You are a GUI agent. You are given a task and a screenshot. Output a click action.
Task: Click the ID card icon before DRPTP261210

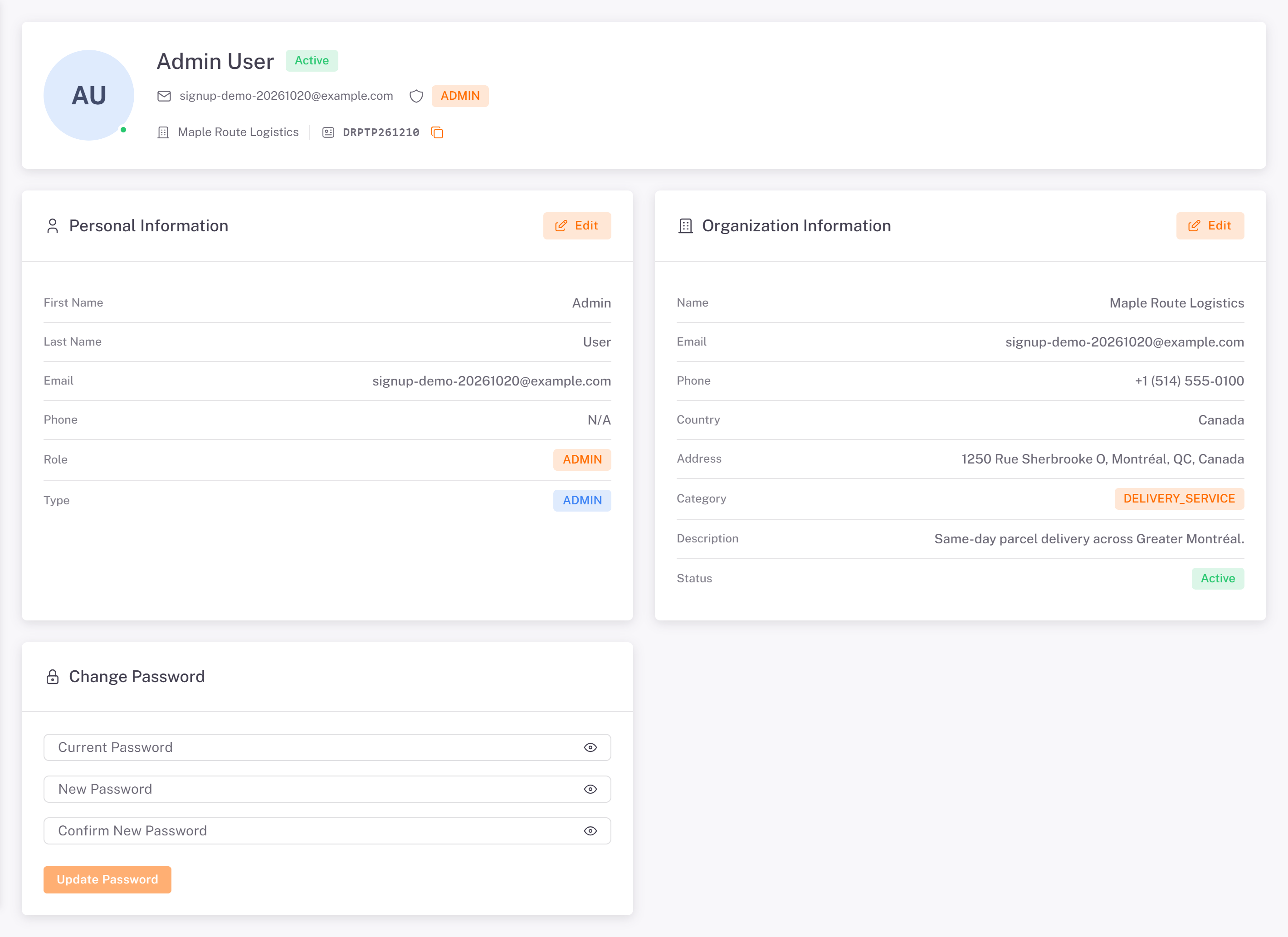pos(328,132)
